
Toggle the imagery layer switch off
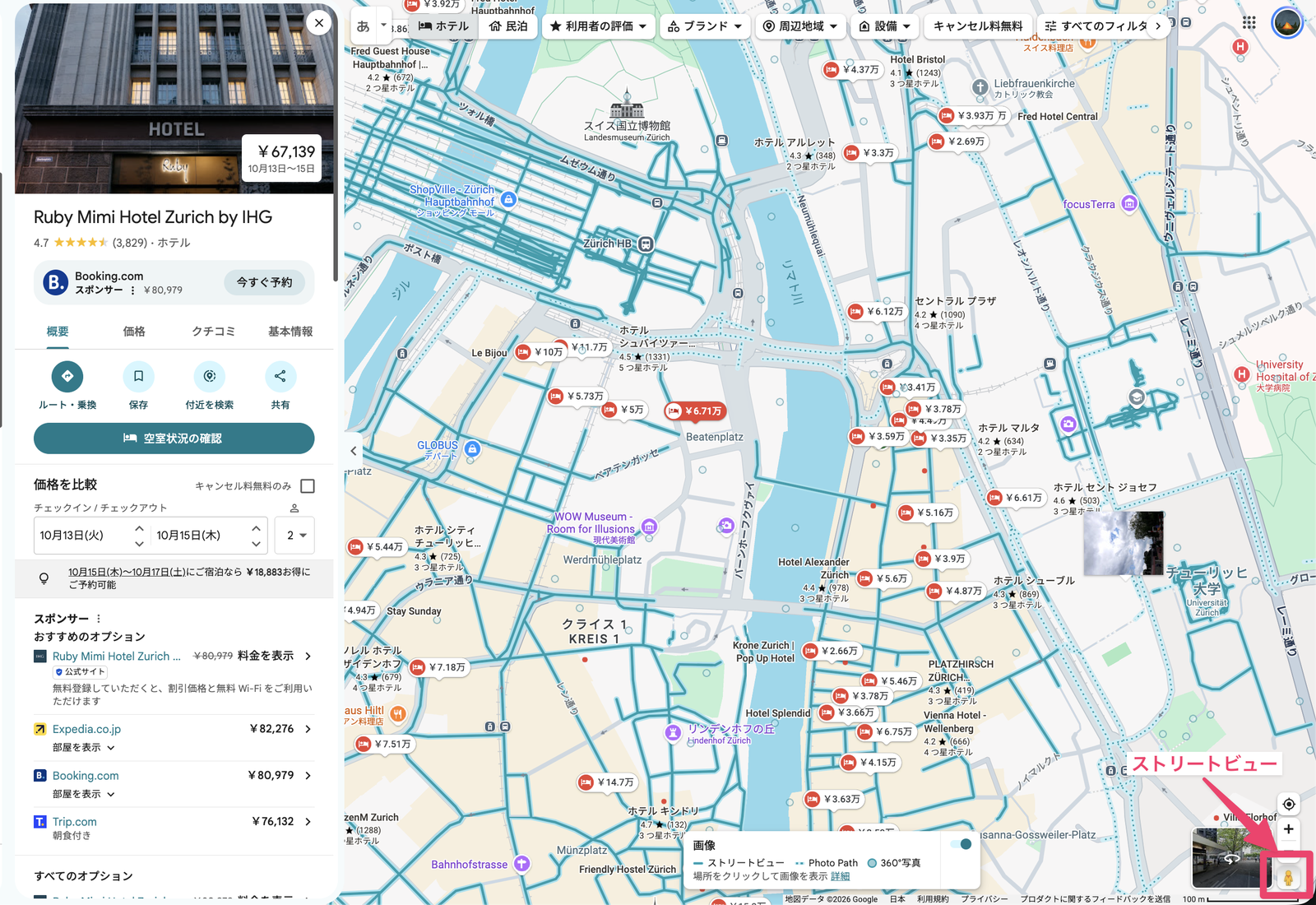pyautogui.click(x=961, y=844)
